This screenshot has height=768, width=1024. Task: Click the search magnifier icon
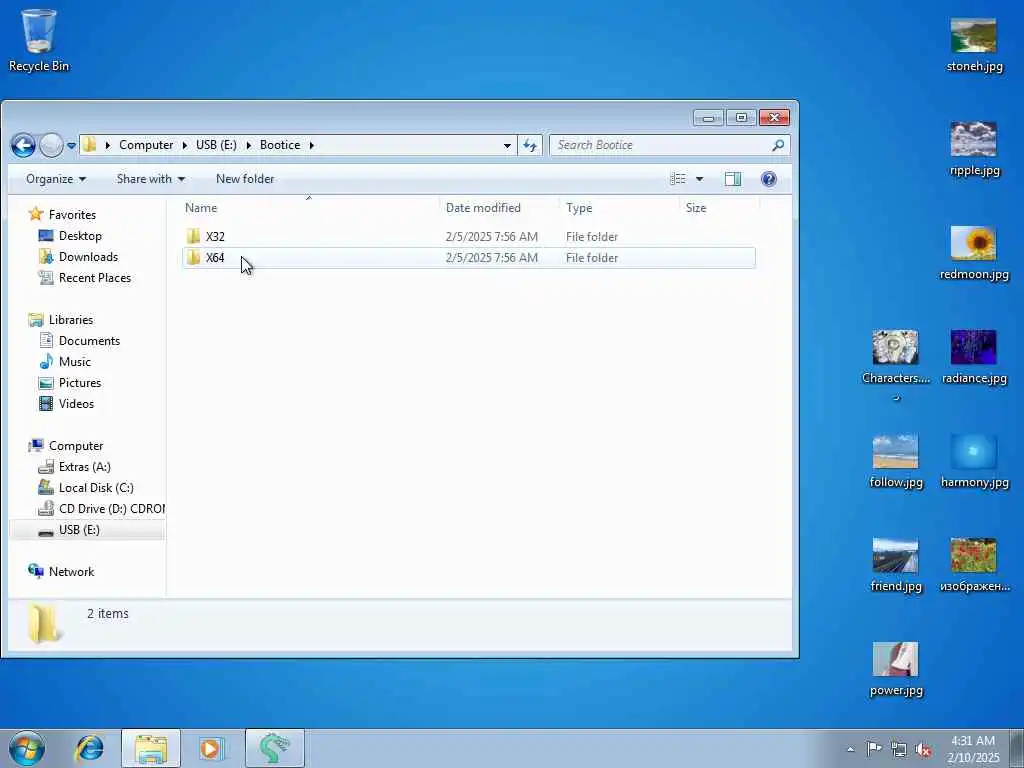778,145
